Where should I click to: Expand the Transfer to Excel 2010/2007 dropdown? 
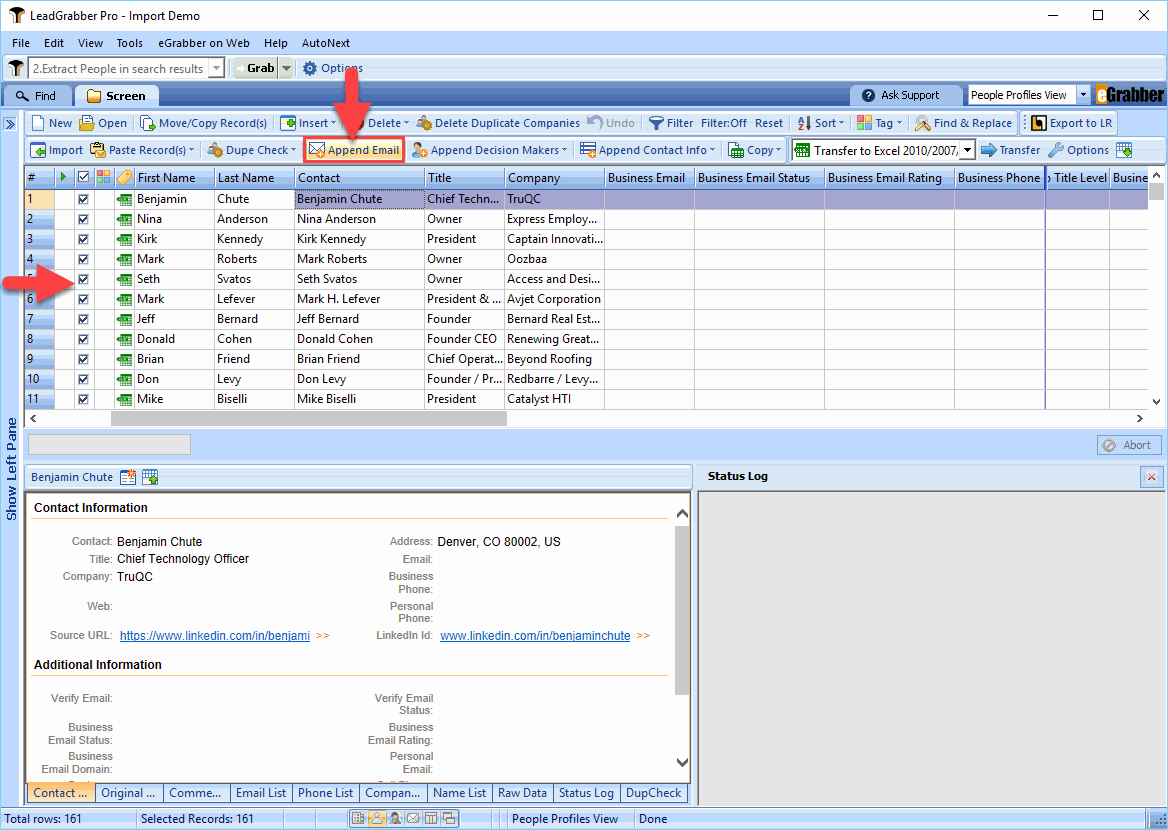(967, 151)
